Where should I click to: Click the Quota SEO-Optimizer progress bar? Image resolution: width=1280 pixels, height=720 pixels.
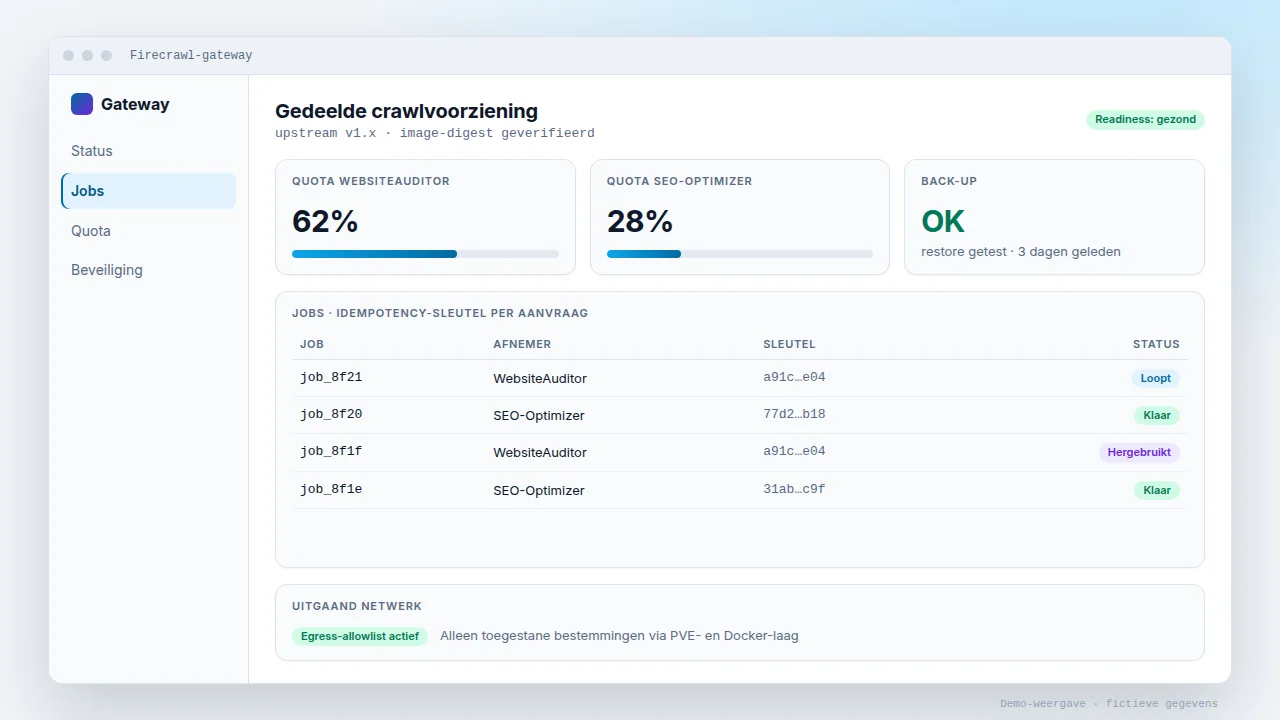740,254
